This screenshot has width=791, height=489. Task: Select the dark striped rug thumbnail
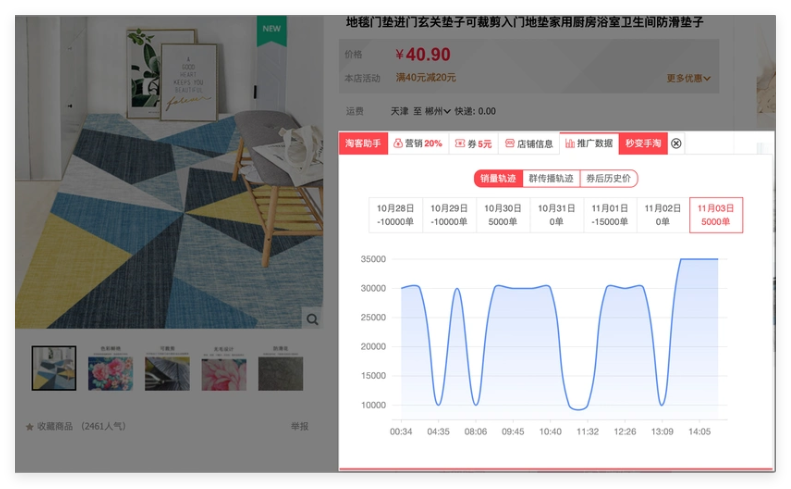167,368
